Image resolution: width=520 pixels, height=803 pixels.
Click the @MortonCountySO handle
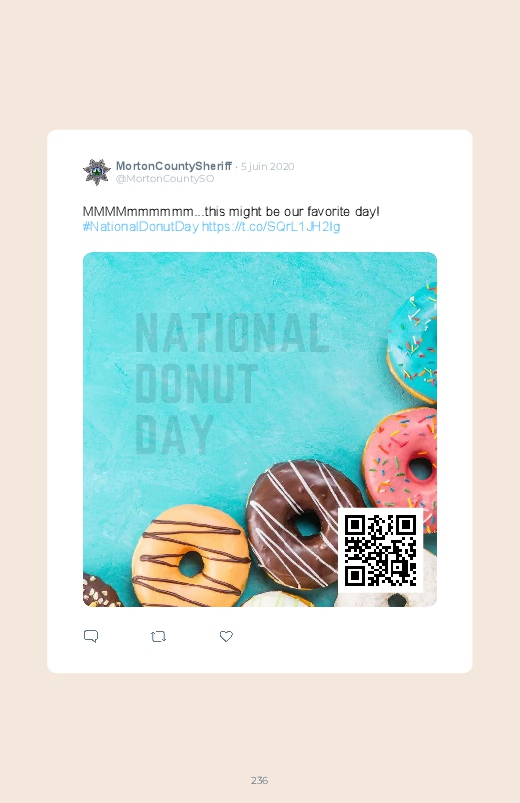pos(165,179)
